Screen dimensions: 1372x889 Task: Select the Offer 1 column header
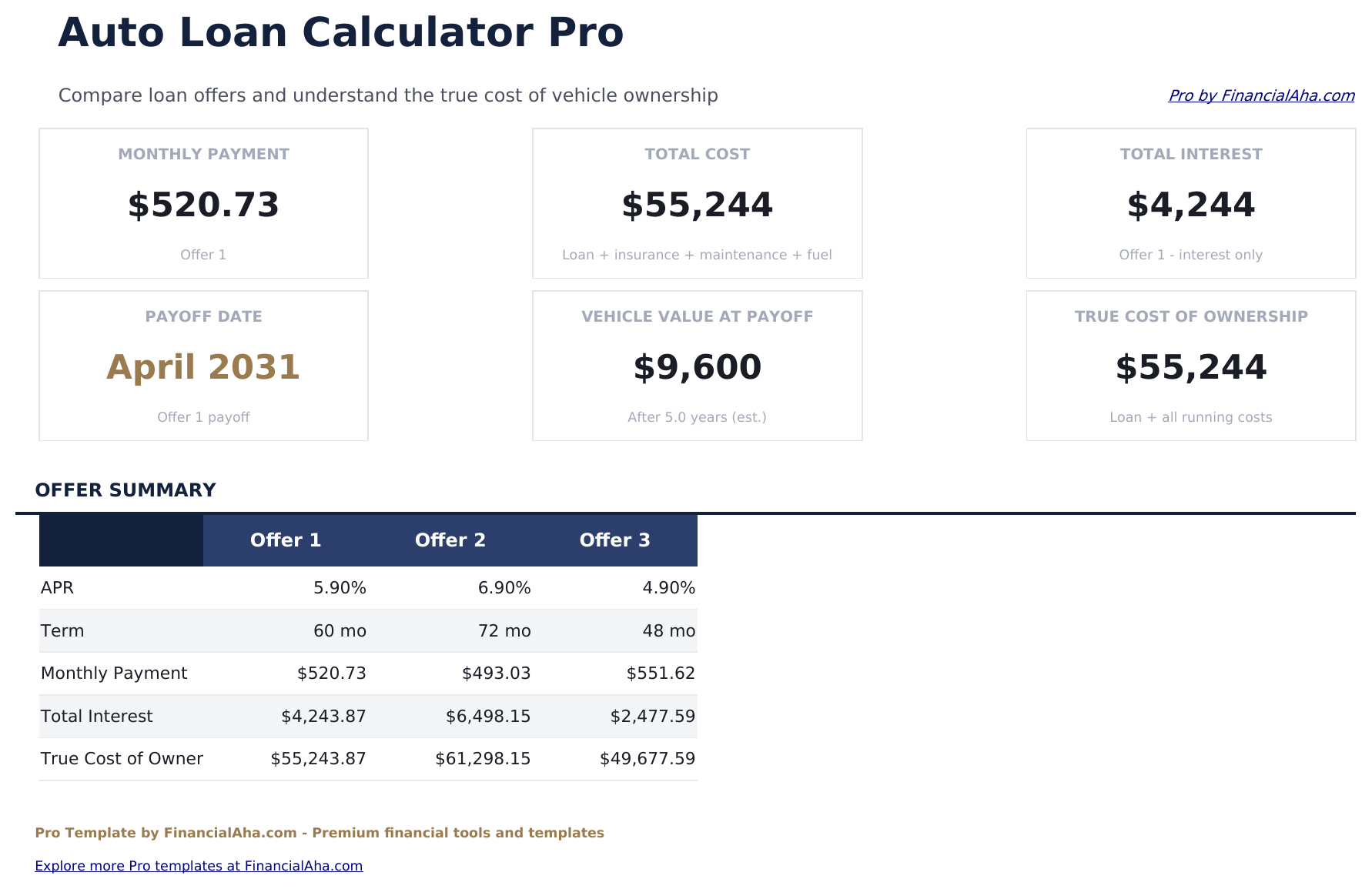coord(286,540)
